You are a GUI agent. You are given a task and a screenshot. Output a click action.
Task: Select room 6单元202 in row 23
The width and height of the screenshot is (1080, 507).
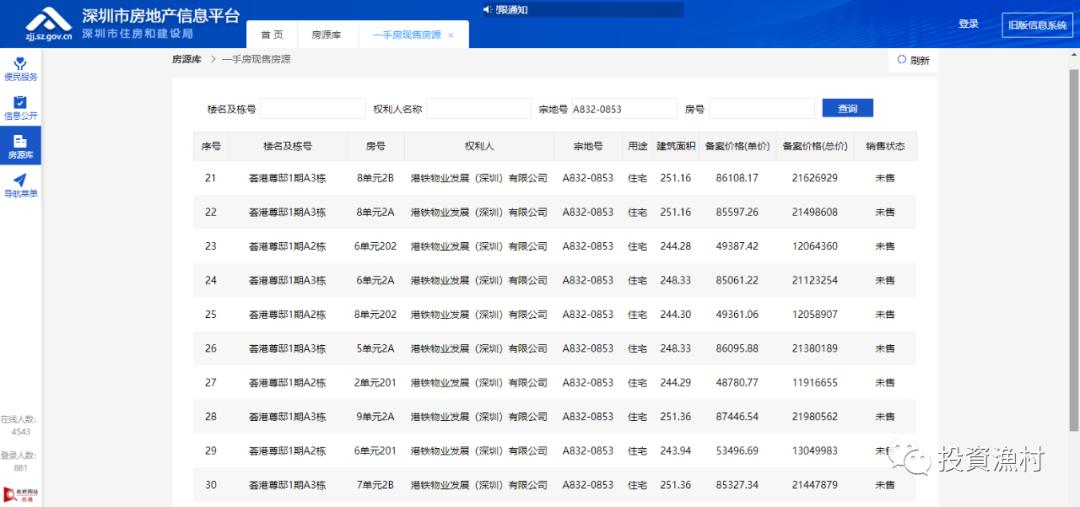tap(375, 247)
